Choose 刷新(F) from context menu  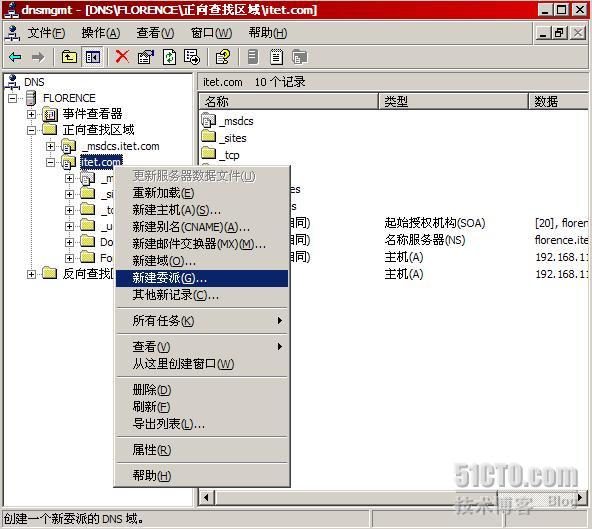click(202, 407)
